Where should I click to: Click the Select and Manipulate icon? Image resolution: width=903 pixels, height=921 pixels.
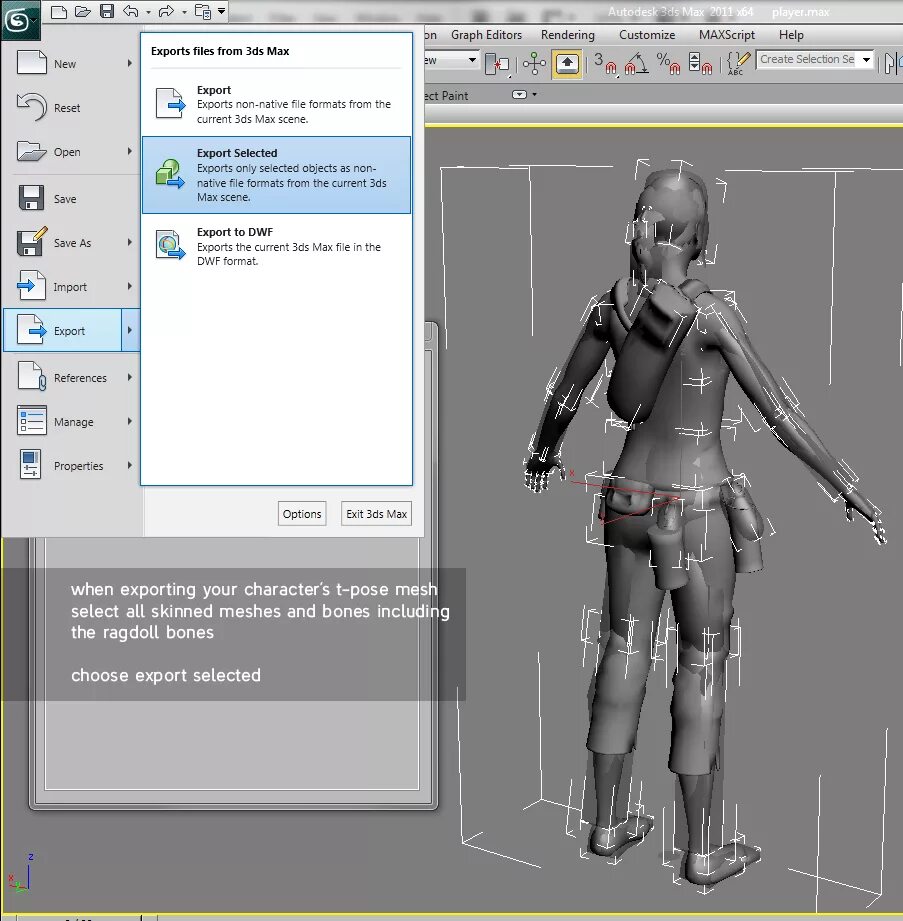click(534, 63)
